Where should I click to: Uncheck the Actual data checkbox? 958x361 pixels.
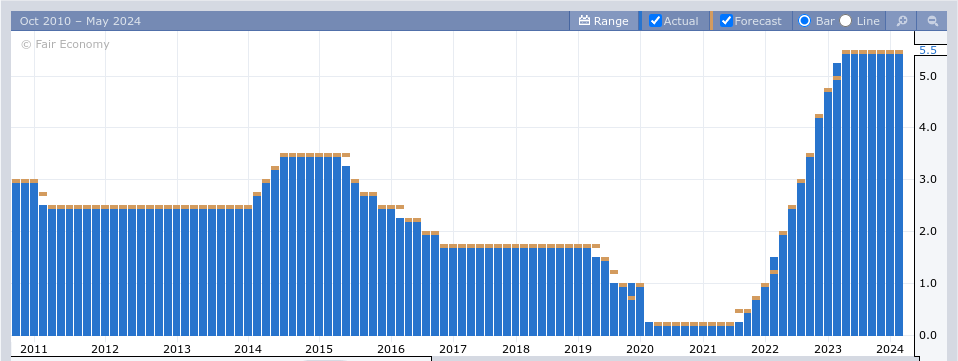pyautogui.click(x=656, y=21)
